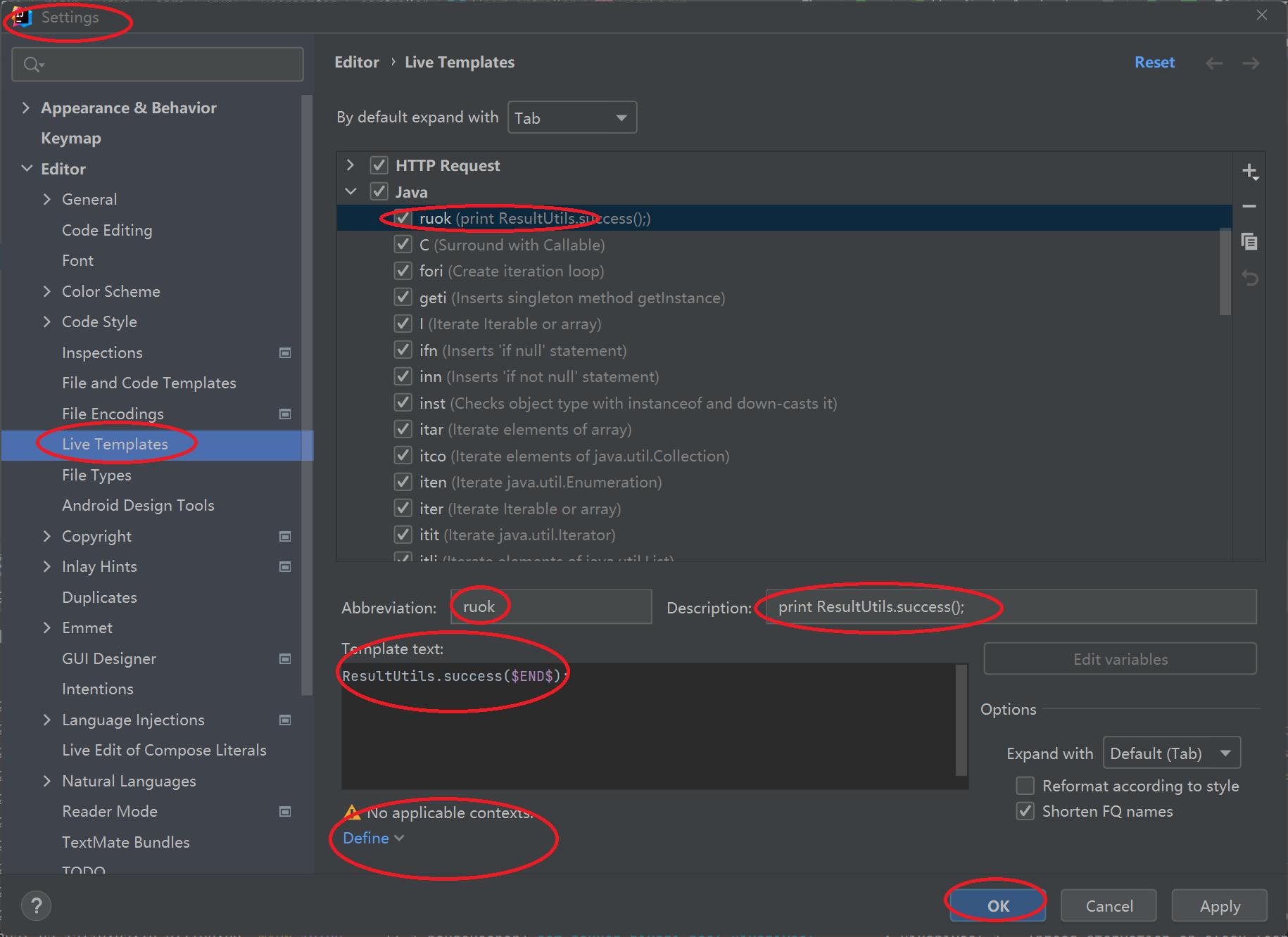Click the Abbreviation input field
Screen dimensions: 1288x937
(x=551, y=606)
